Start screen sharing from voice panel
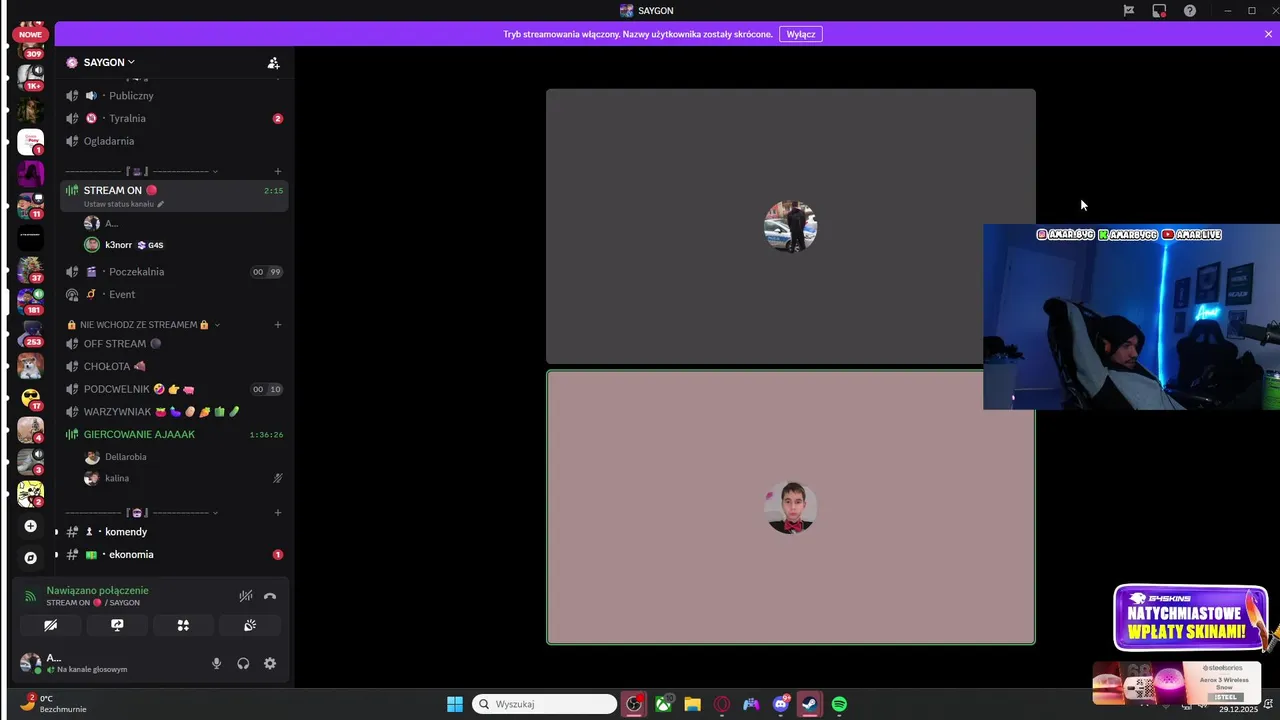The image size is (1280, 720). click(x=117, y=625)
